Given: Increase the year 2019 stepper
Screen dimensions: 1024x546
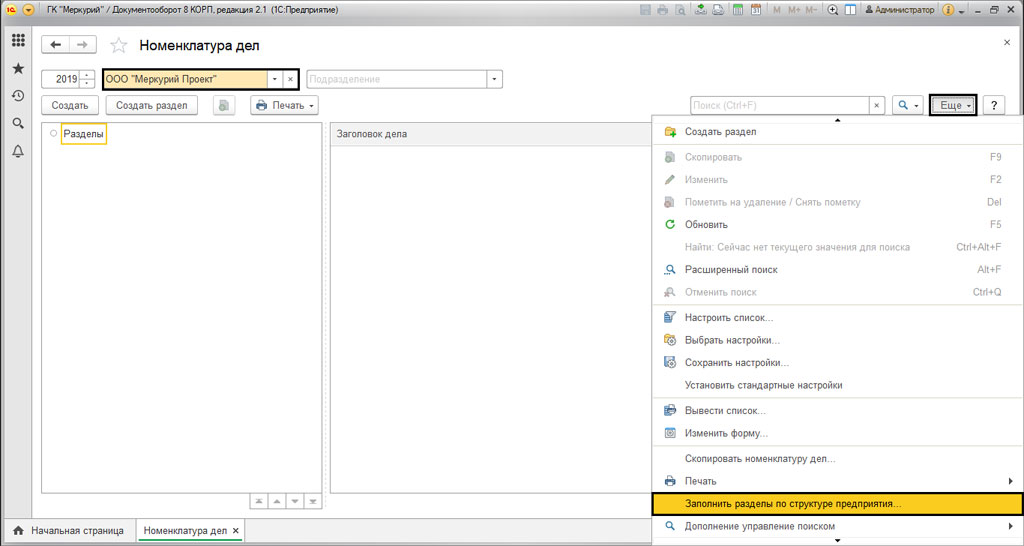Looking at the screenshot, I should coord(88,75).
